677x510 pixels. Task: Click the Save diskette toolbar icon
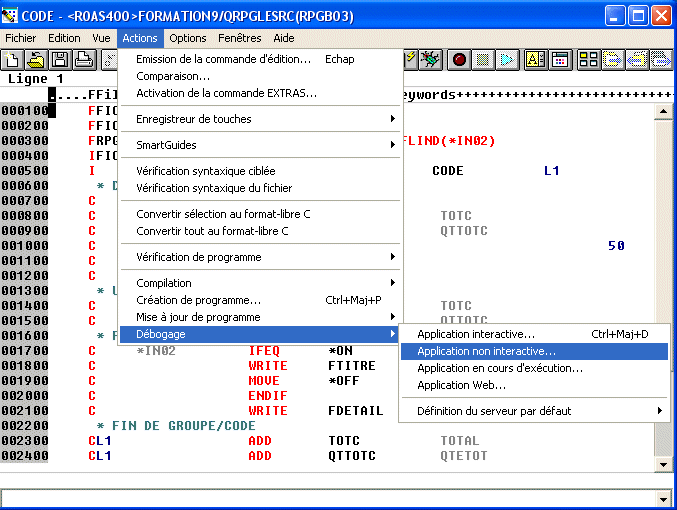(59, 60)
